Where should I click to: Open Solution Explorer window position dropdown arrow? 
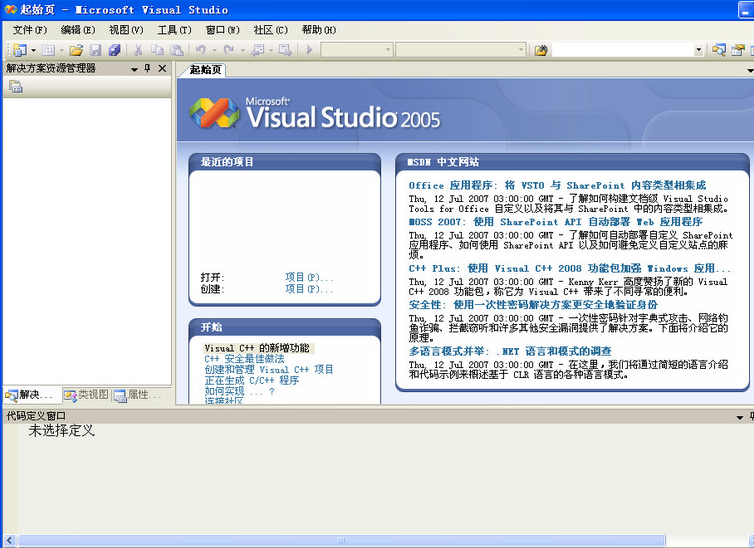coord(134,69)
